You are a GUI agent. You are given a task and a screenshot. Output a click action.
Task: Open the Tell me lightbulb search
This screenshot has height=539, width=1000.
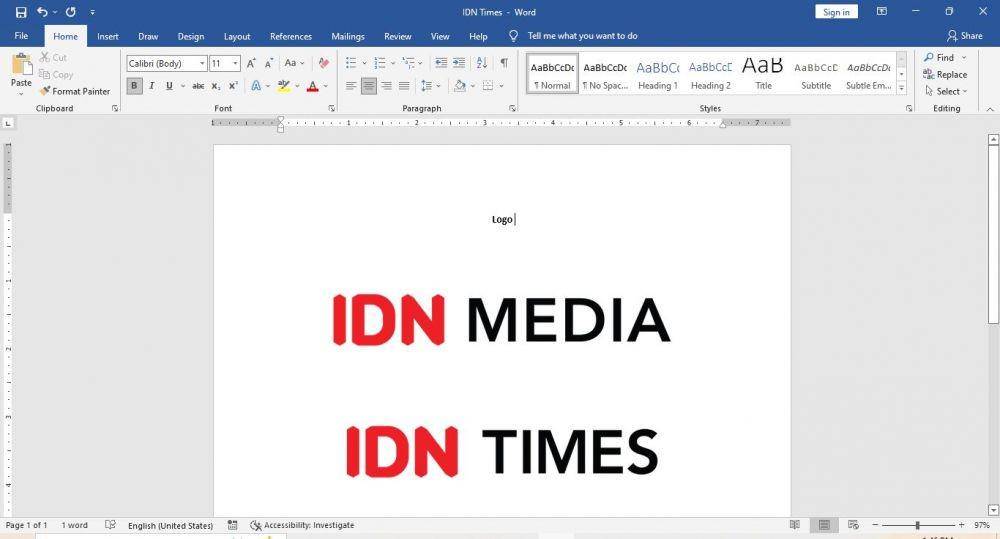[513, 36]
